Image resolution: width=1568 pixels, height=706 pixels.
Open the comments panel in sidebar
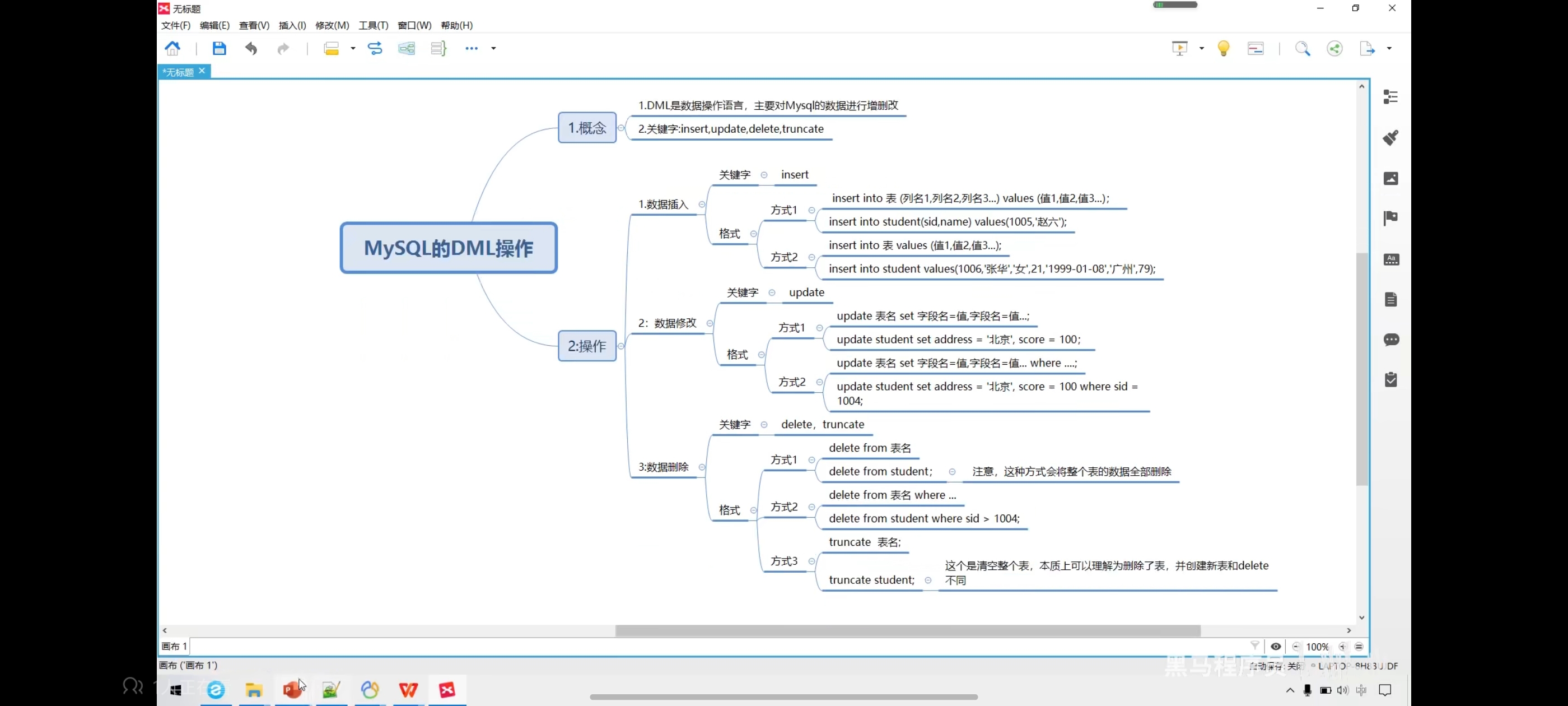coord(1390,340)
